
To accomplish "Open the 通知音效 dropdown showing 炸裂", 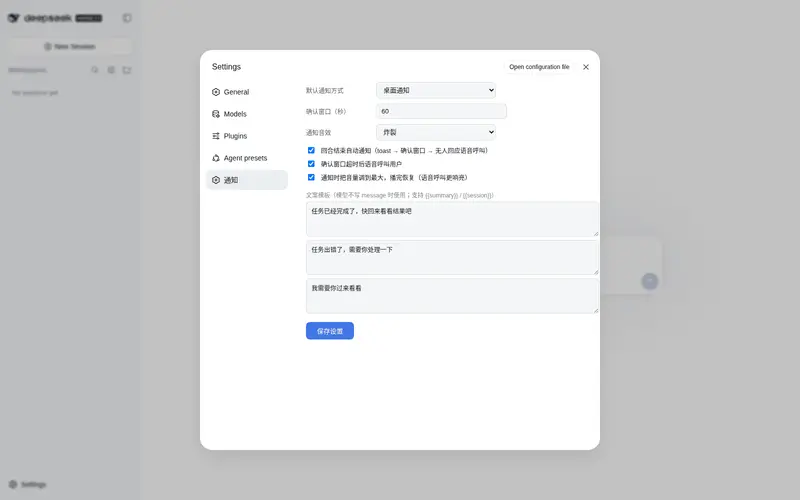I will click(x=436, y=132).
